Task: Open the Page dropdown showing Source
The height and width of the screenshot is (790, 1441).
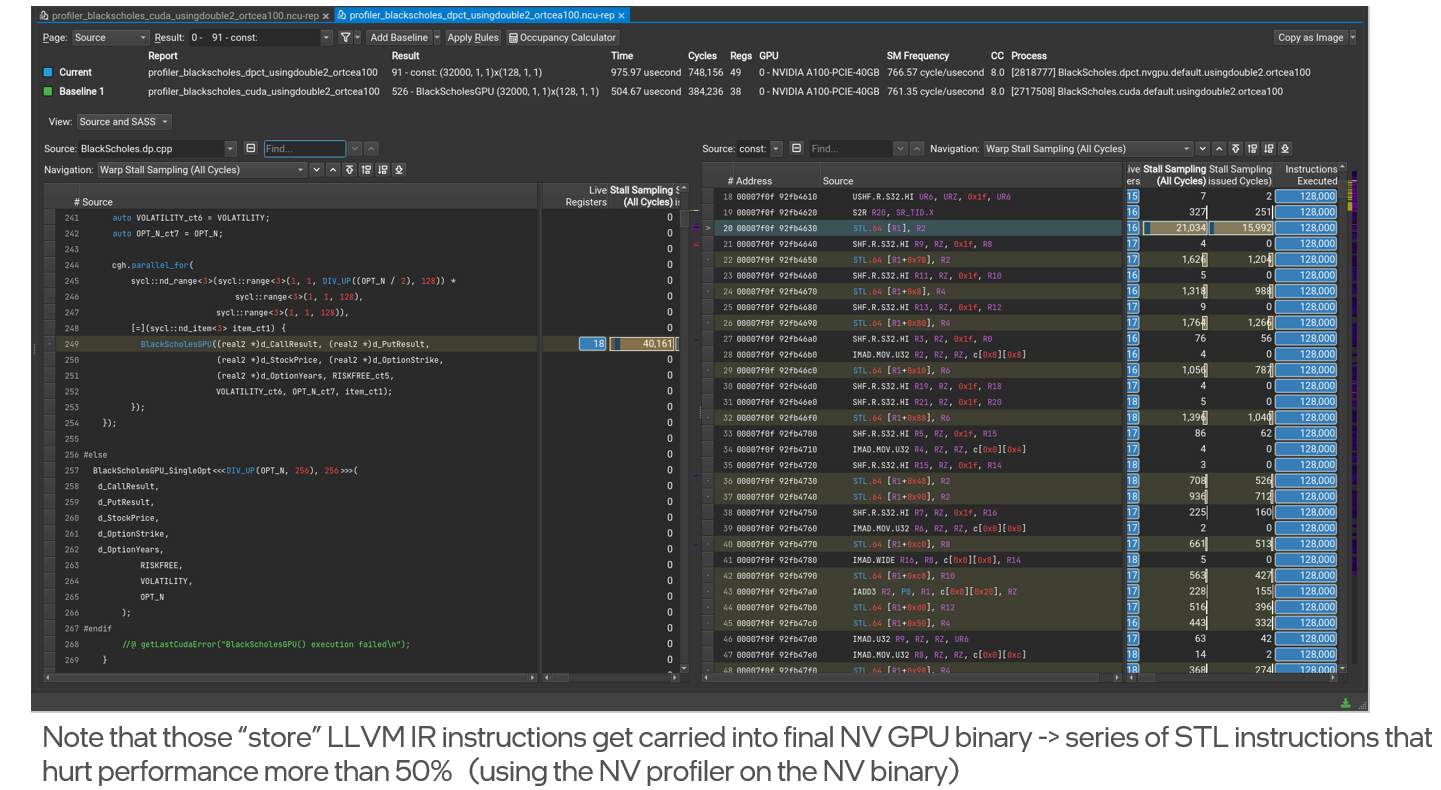Action: tap(110, 38)
